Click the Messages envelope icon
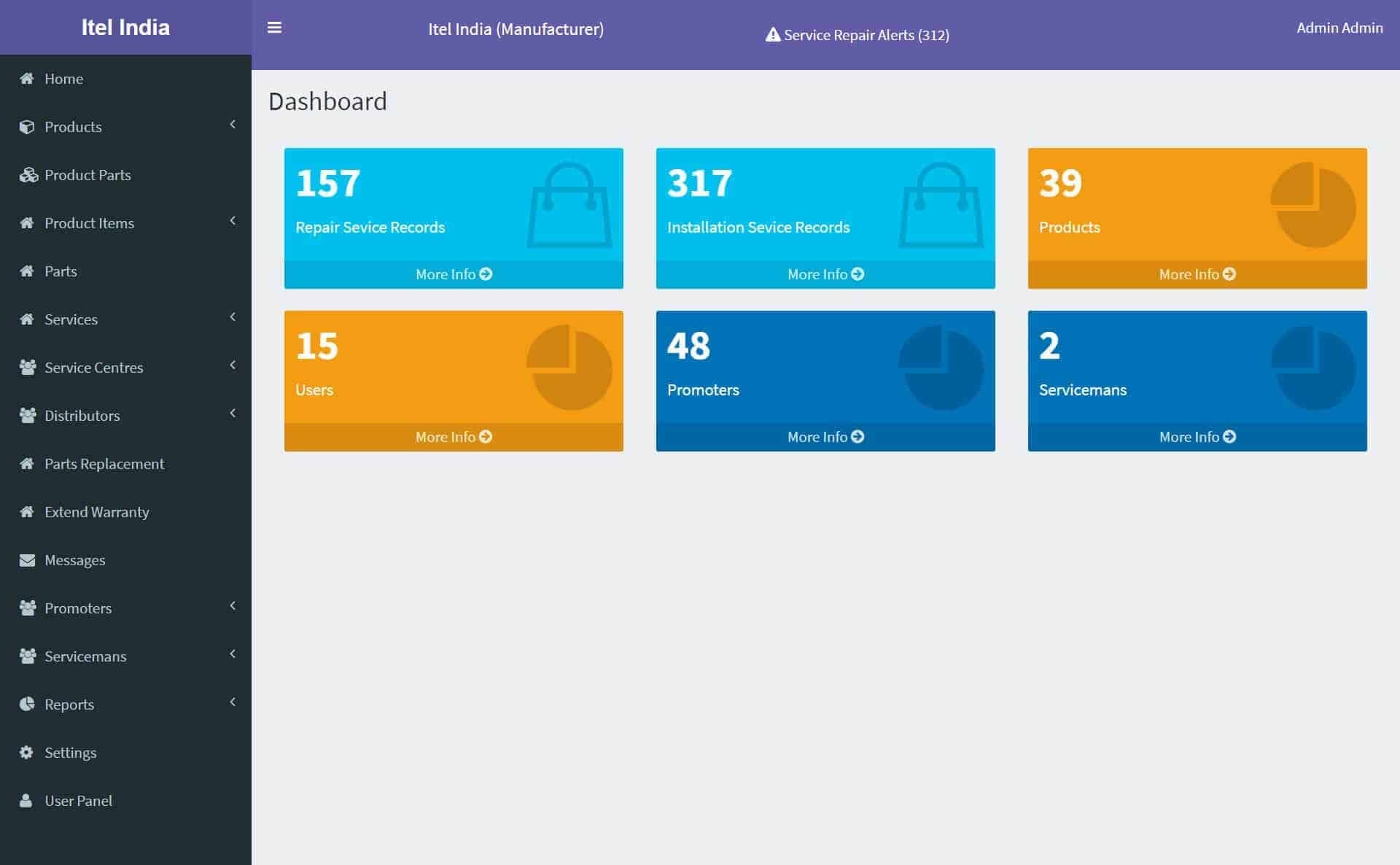Image resolution: width=1400 pixels, height=865 pixels. 27,560
